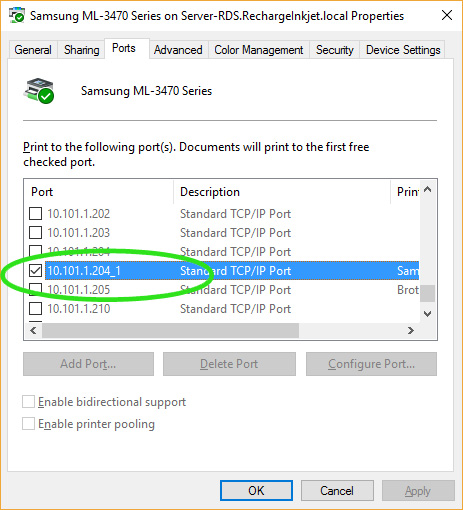Click the horizontal scroll left arrow

[x=33, y=330]
